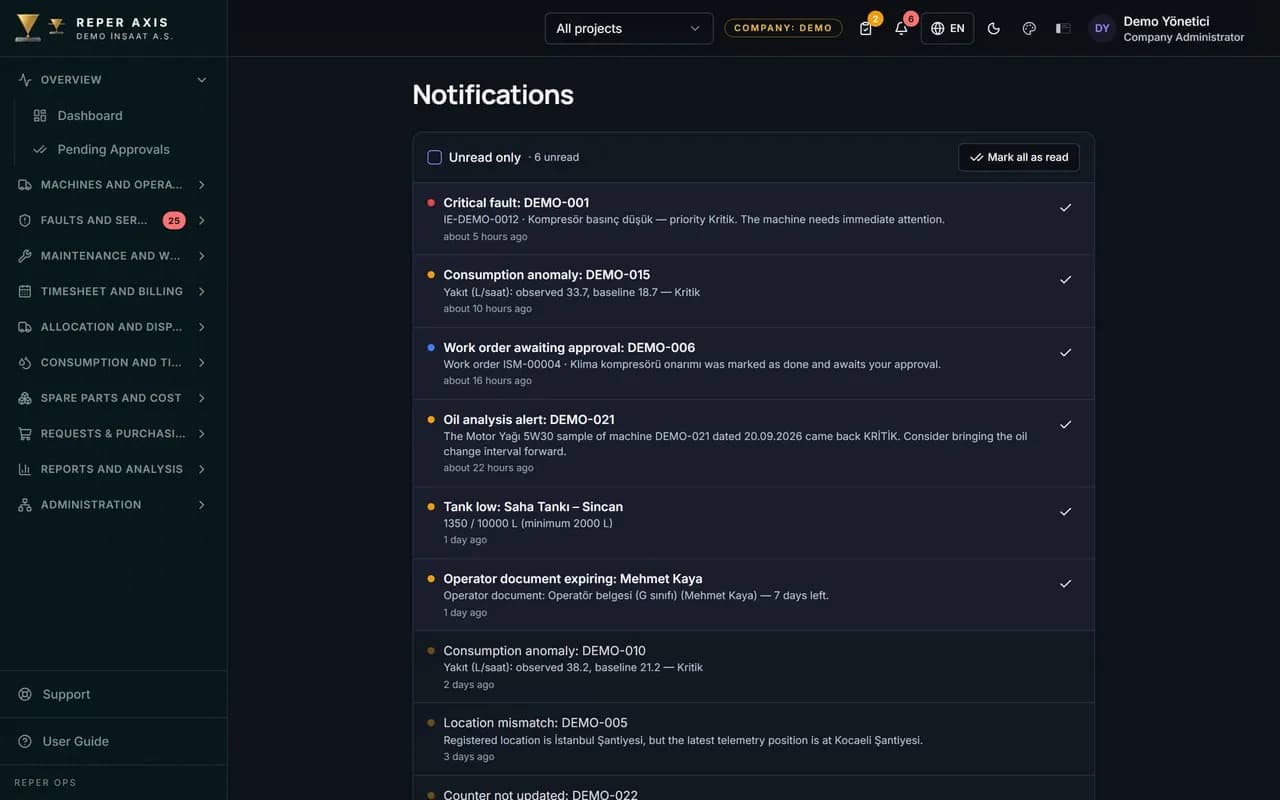The image size is (1280, 800).
Task: Click the Maintenance wrench icon
Action: [x=25, y=256]
